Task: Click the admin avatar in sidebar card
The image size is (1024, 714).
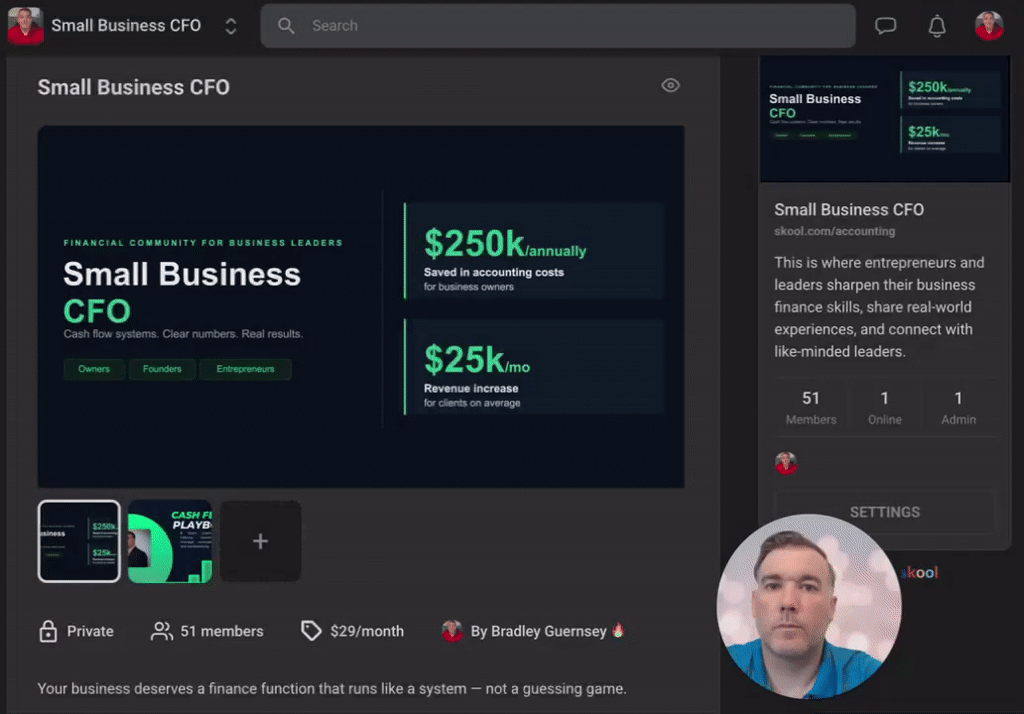Action: tap(786, 463)
